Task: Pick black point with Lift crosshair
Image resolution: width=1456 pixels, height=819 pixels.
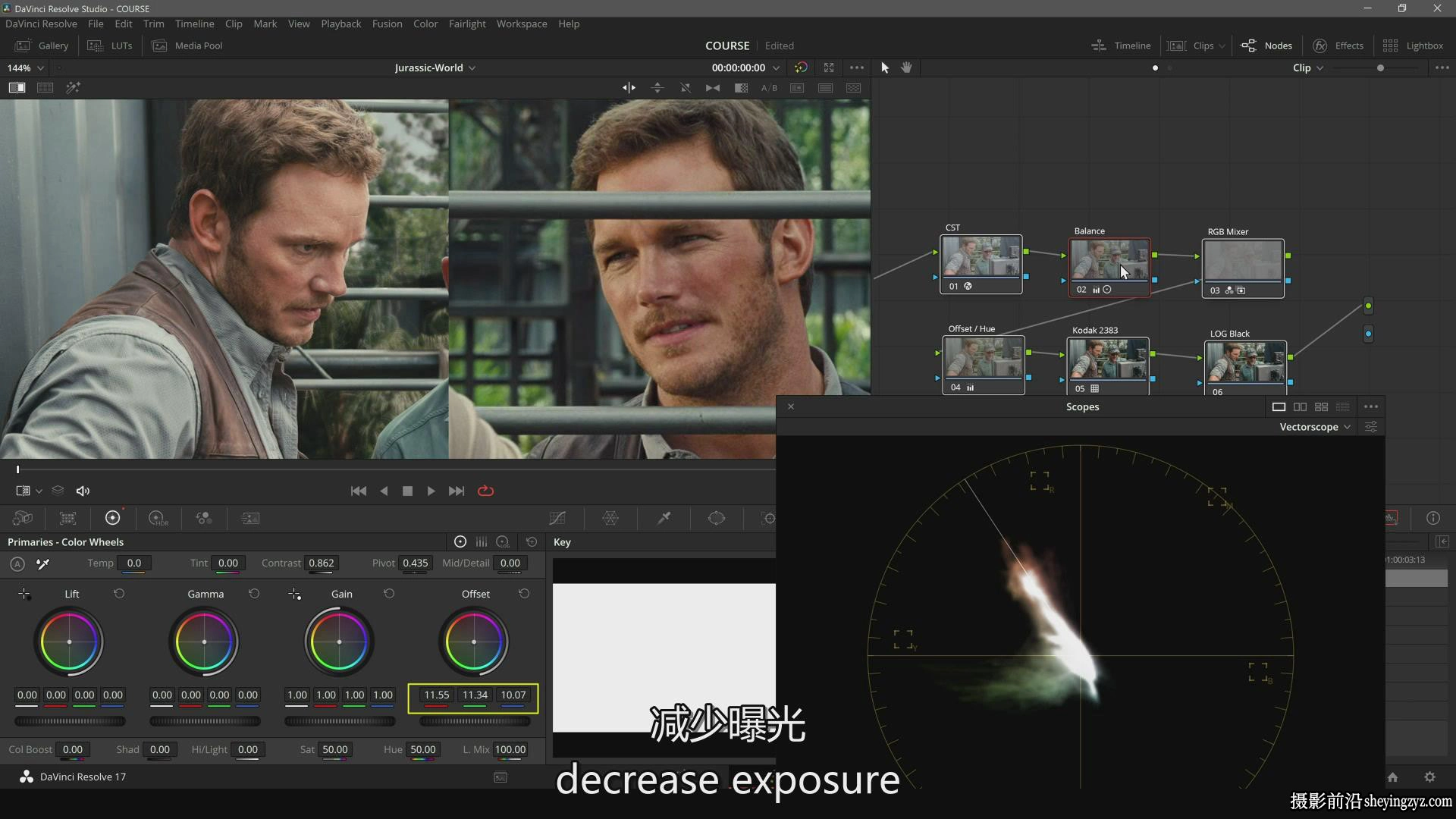Action: click(24, 594)
